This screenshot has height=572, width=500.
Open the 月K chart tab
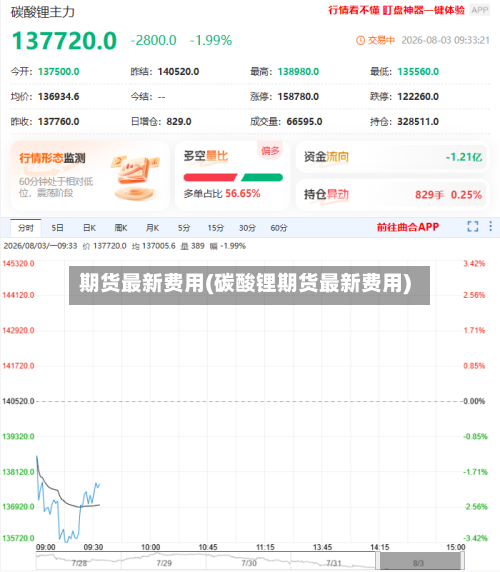152,228
